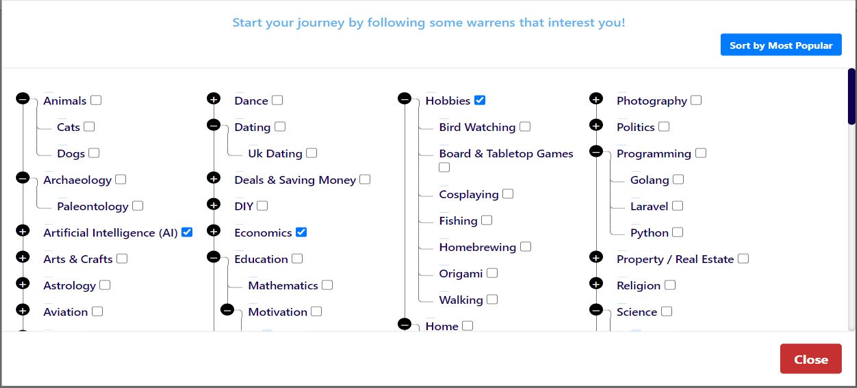Collapse the Archaeology node
The width and height of the screenshot is (857, 388).
(x=22, y=178)
